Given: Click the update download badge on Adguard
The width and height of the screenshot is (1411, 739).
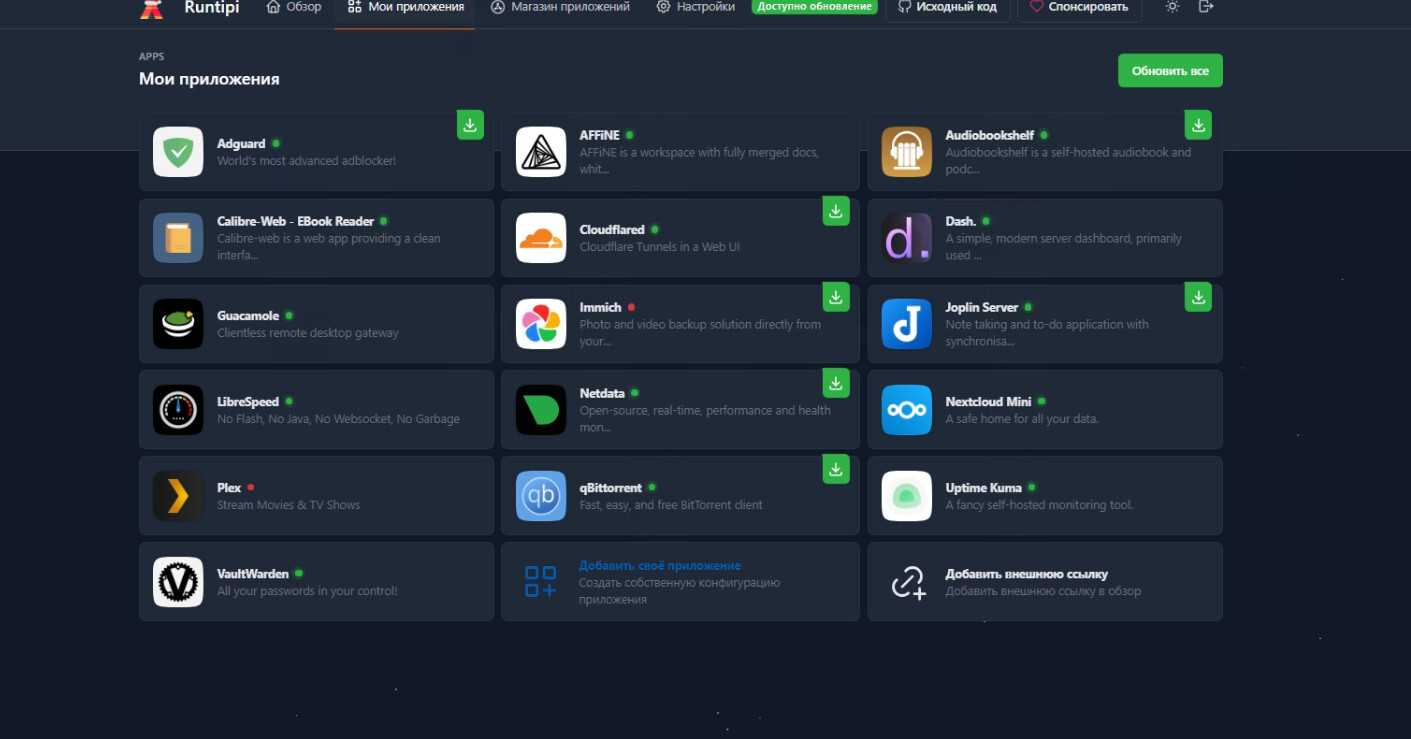Looking at the screenshot, I should click(470, 125).
